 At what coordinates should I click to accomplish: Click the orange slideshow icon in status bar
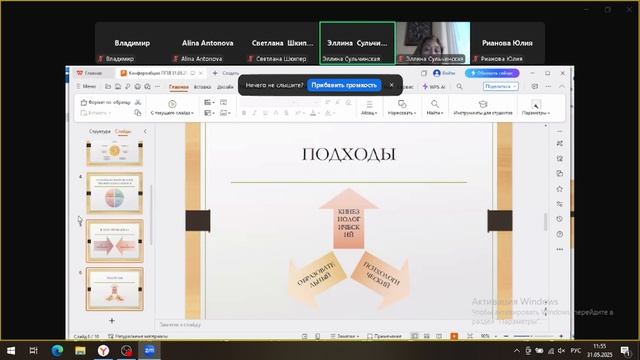(x=454, y=336)
